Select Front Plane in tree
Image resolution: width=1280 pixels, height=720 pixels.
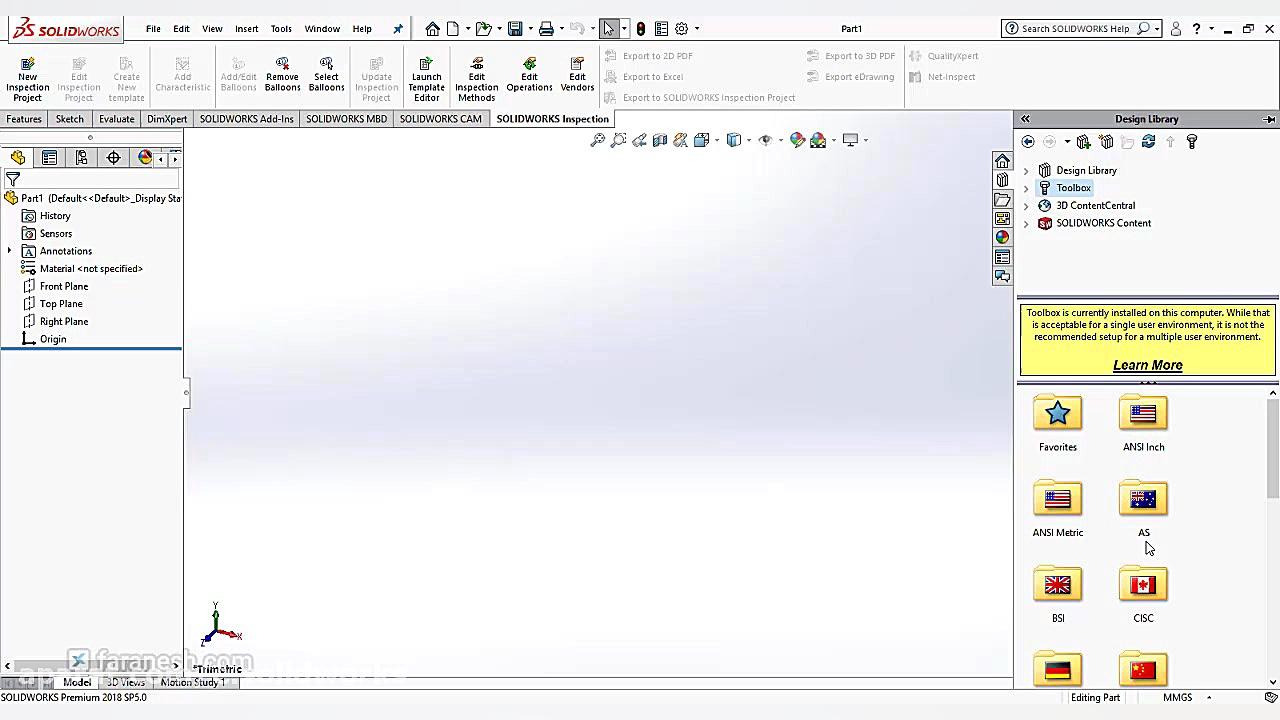(64, 286)
